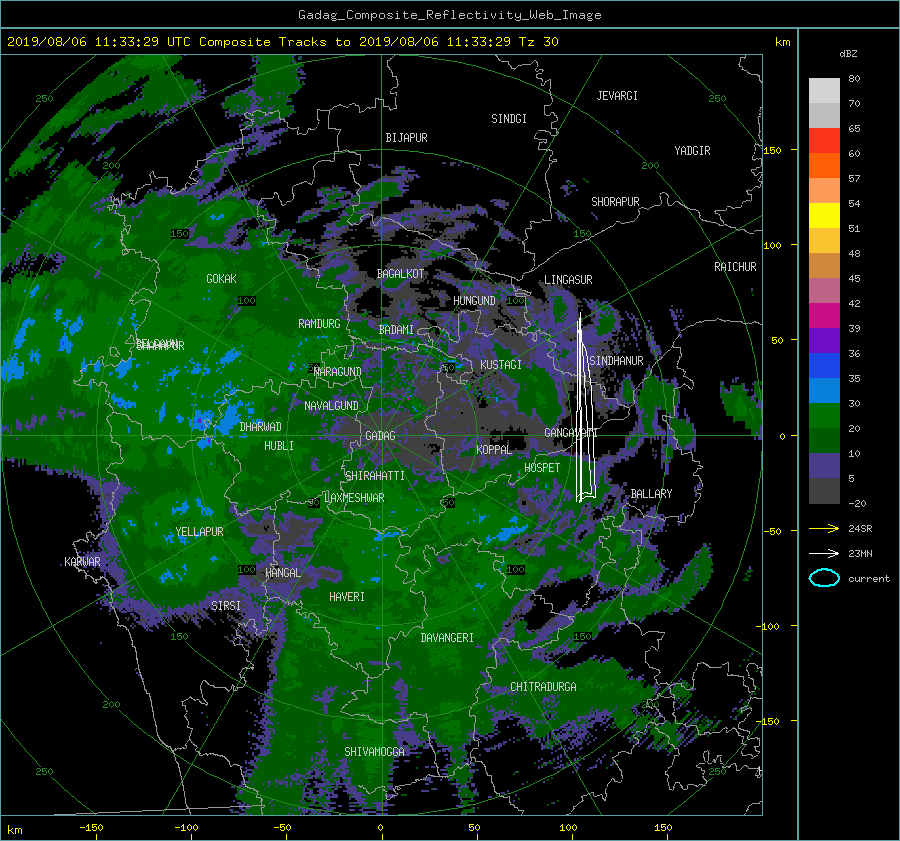The width and height of the screenshot is (900, 841).
Task: Click the SIRSI city label
Action: [226, 606]
